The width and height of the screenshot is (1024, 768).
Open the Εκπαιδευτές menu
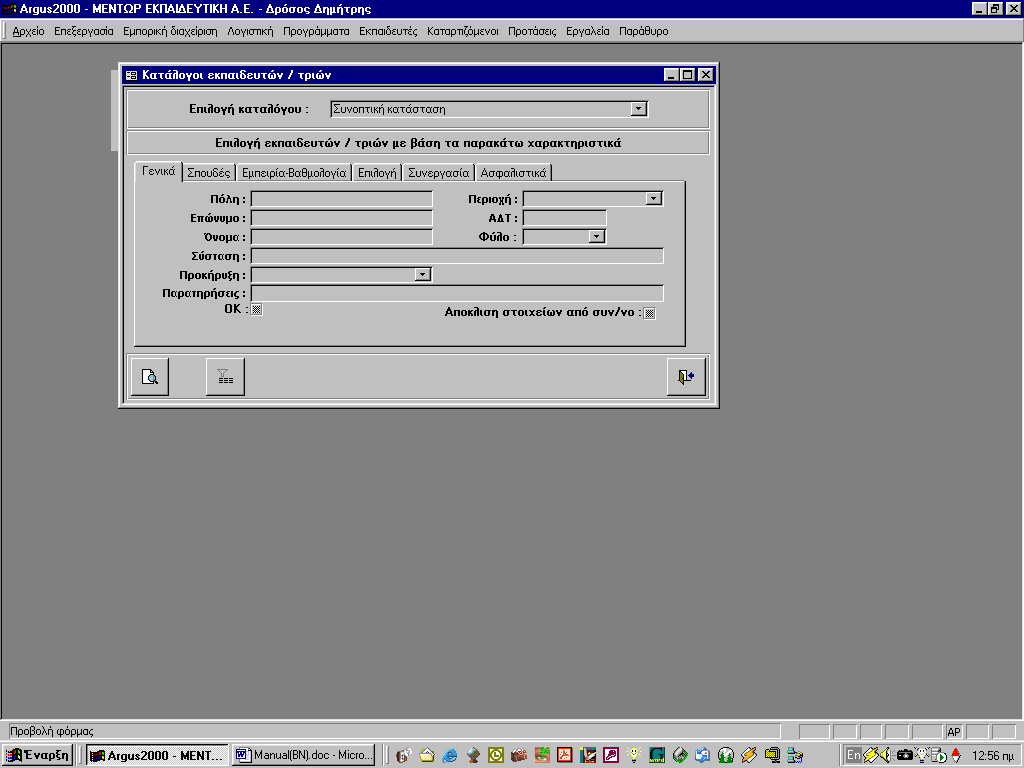(388, 31)
